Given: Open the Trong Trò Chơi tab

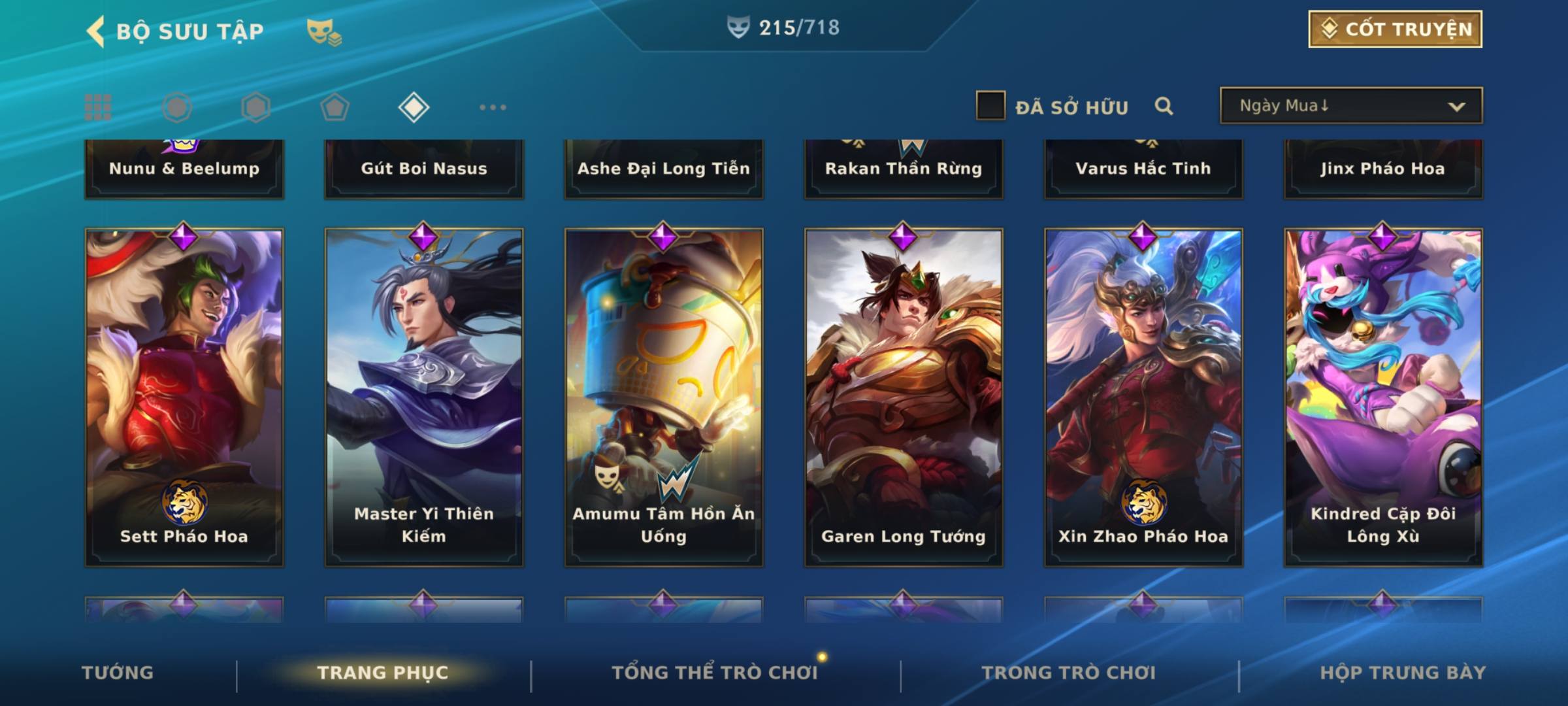Looking at the screenshot, I should pyautogui.click(x=1069, y=673).
